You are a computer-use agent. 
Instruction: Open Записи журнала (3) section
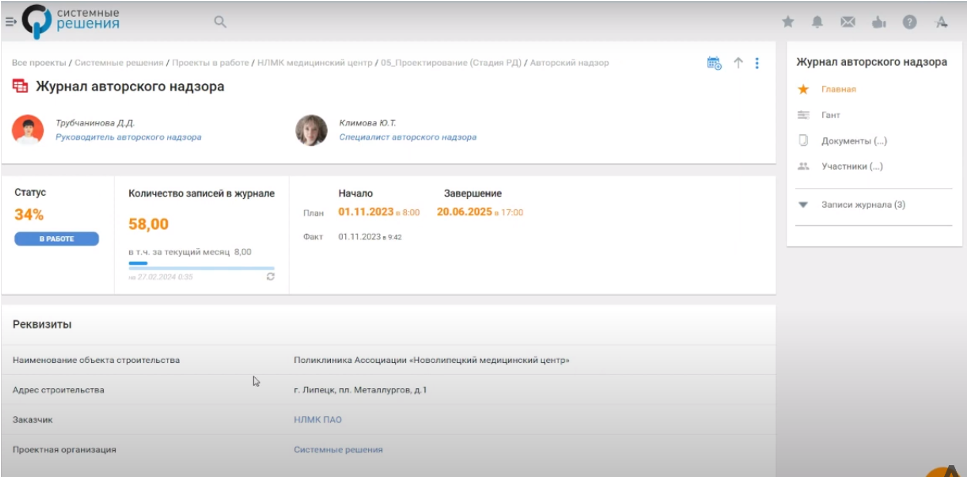click(x=863, y=204)
